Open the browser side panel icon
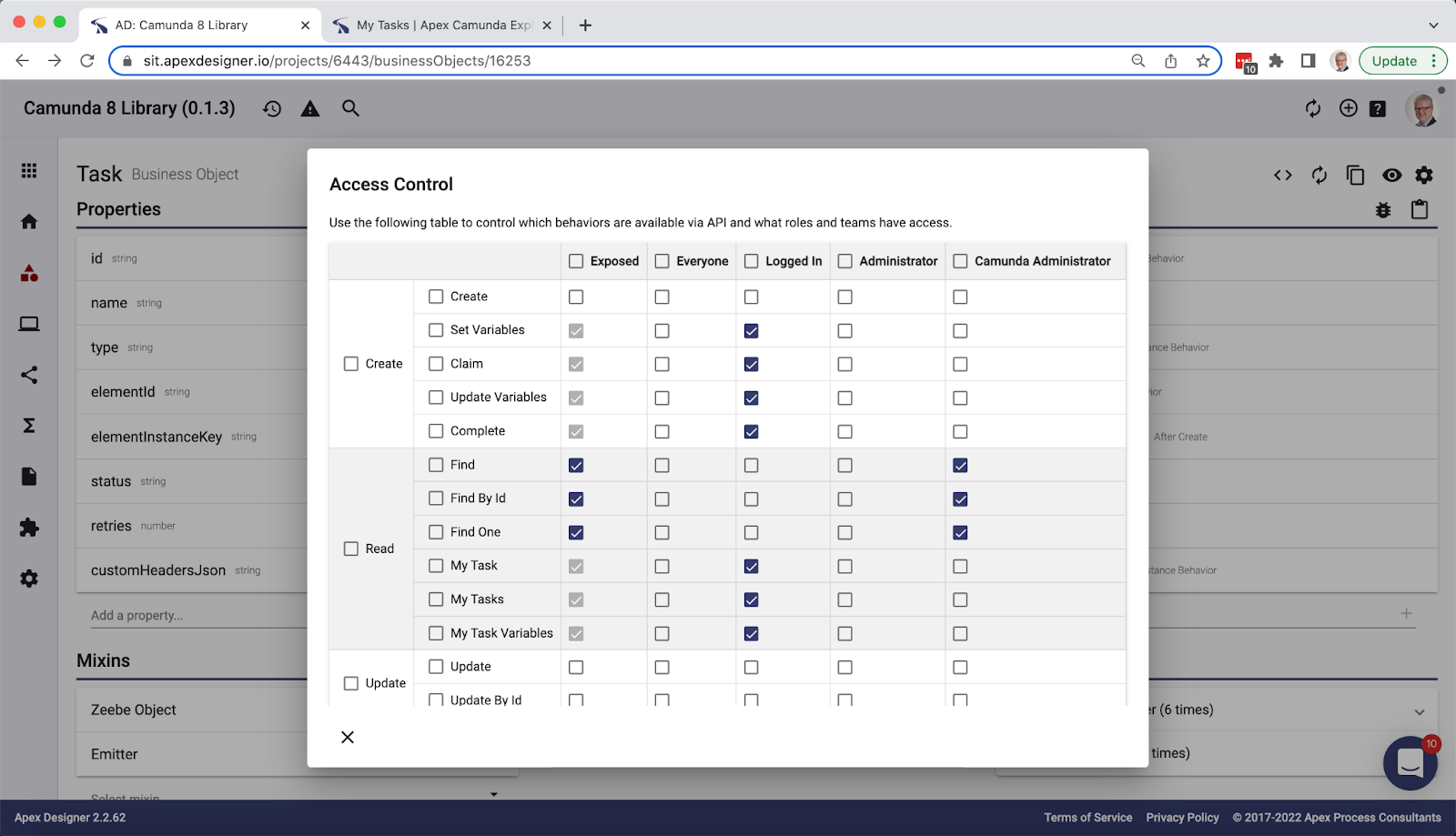1456x836 pixels. tap(1308, 61)
